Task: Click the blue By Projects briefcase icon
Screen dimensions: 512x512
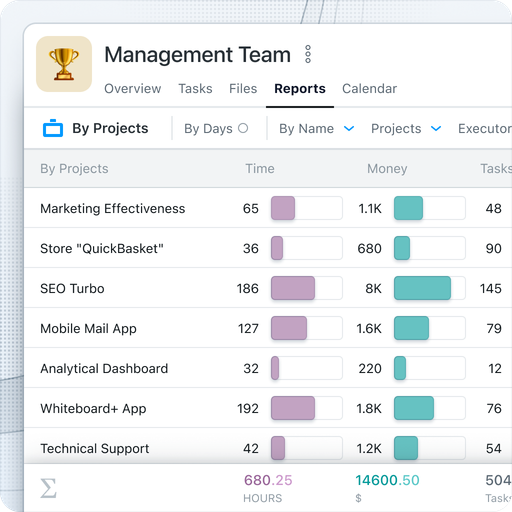Action: (x=53, y=128)
